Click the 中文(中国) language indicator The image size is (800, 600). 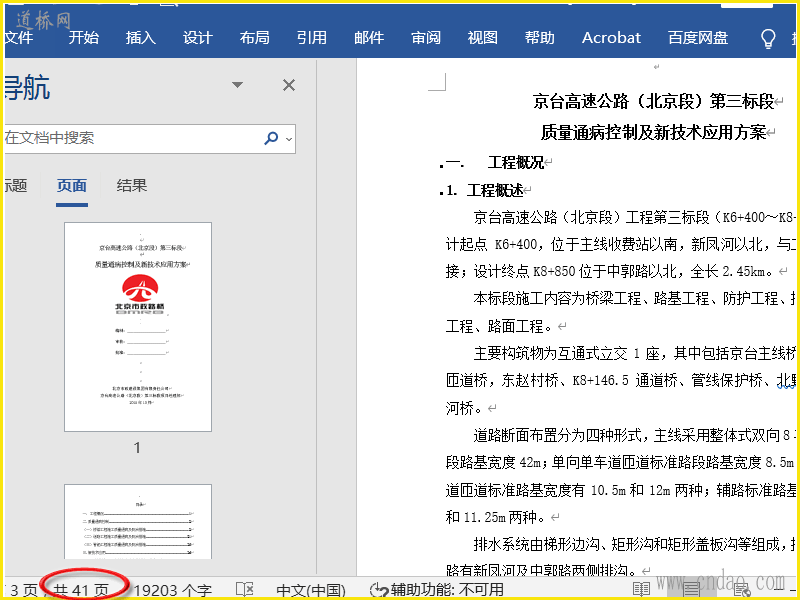coord(311,590)
